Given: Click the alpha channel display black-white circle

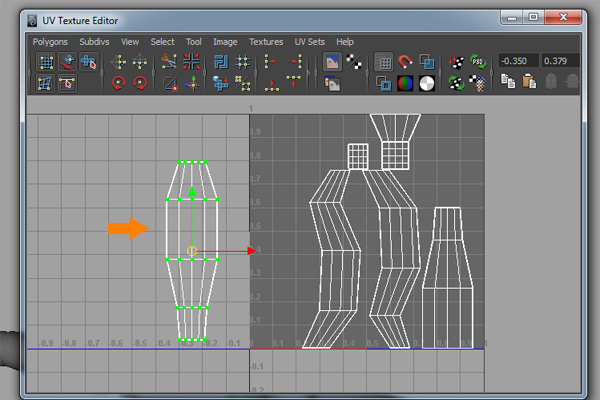Looking at the screenshot, I should (x=427, y=84).
